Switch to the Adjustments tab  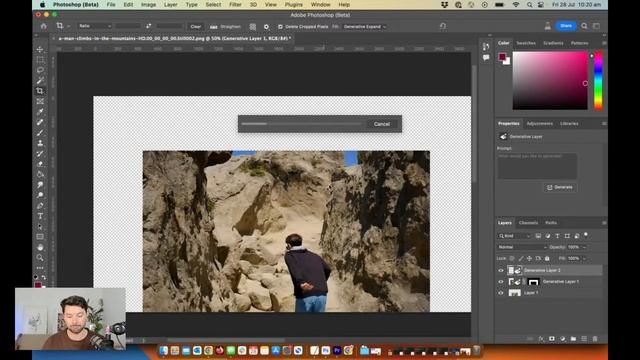click(x=539, y=123)
